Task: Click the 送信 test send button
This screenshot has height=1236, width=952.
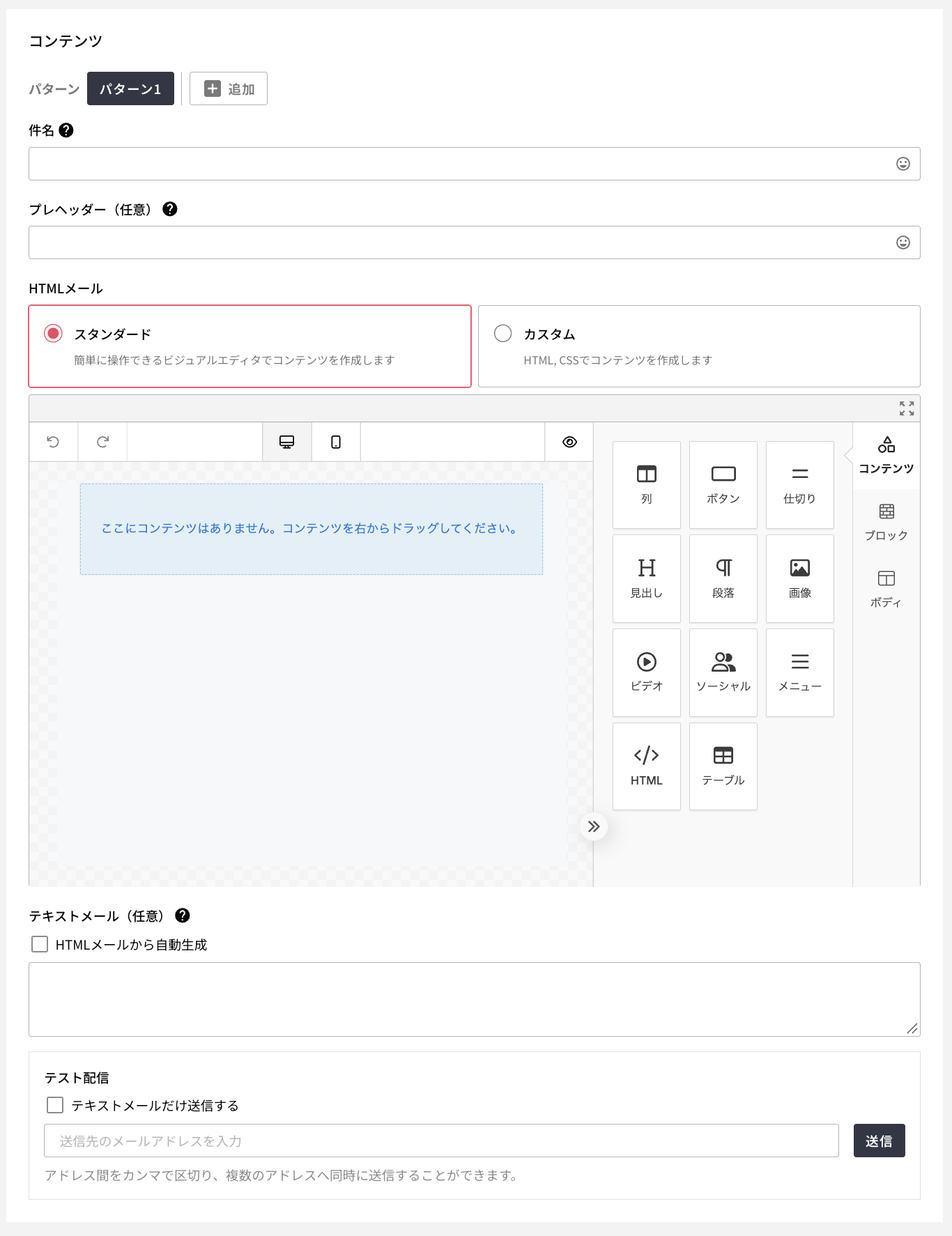Action: pyautogui.click(x=879, y=1141)
